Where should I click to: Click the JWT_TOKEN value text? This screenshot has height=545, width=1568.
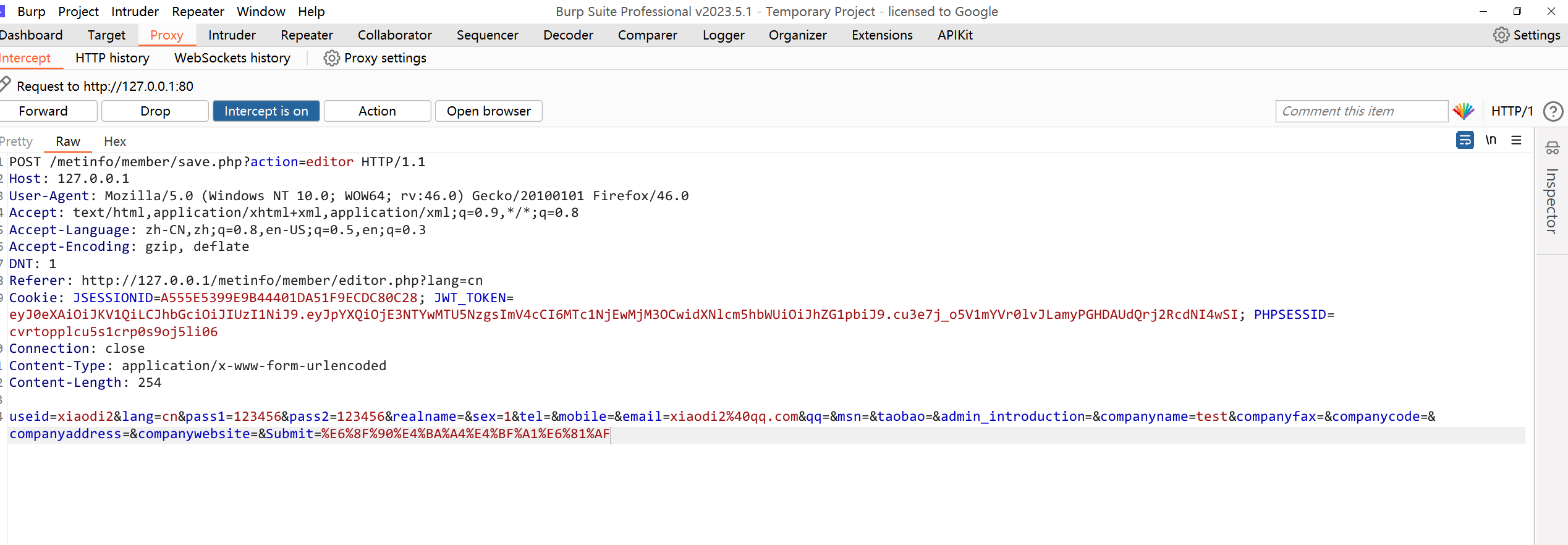click(x=624, y=315)
